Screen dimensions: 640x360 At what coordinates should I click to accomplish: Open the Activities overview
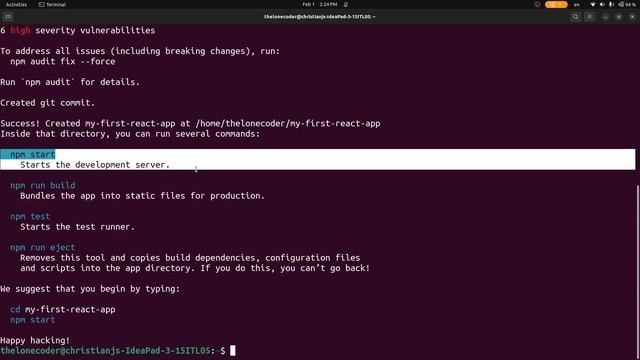tap(16, 4)
